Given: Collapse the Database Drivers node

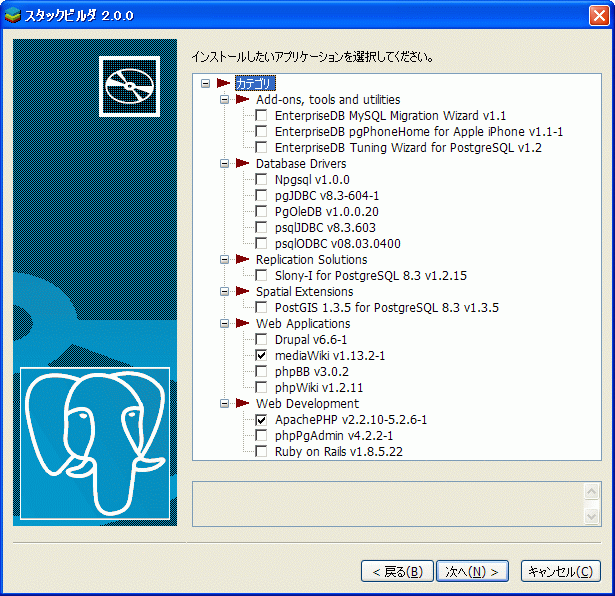Looking at the screenshot, I should click(x=224, y=163).
